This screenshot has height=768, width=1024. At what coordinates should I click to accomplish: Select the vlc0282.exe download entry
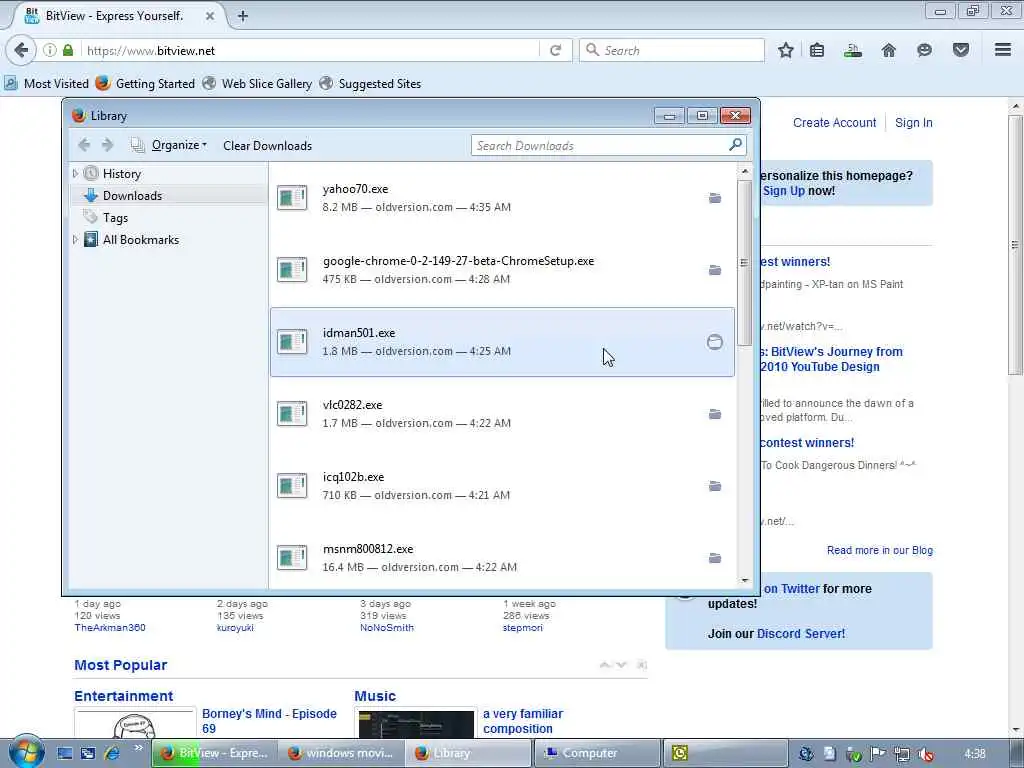(x=502, y=414)
